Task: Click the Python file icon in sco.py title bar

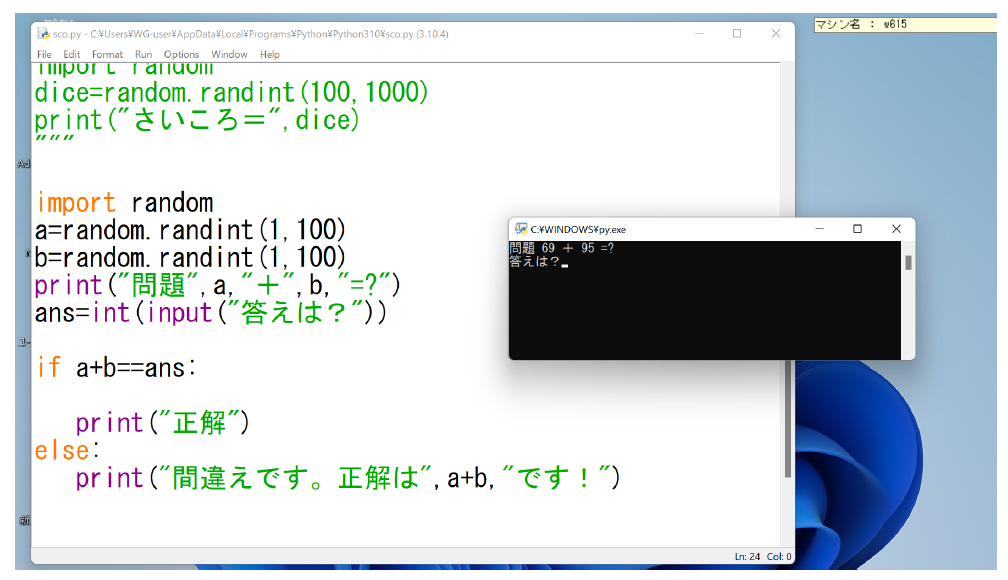Action: pos(44,33)
